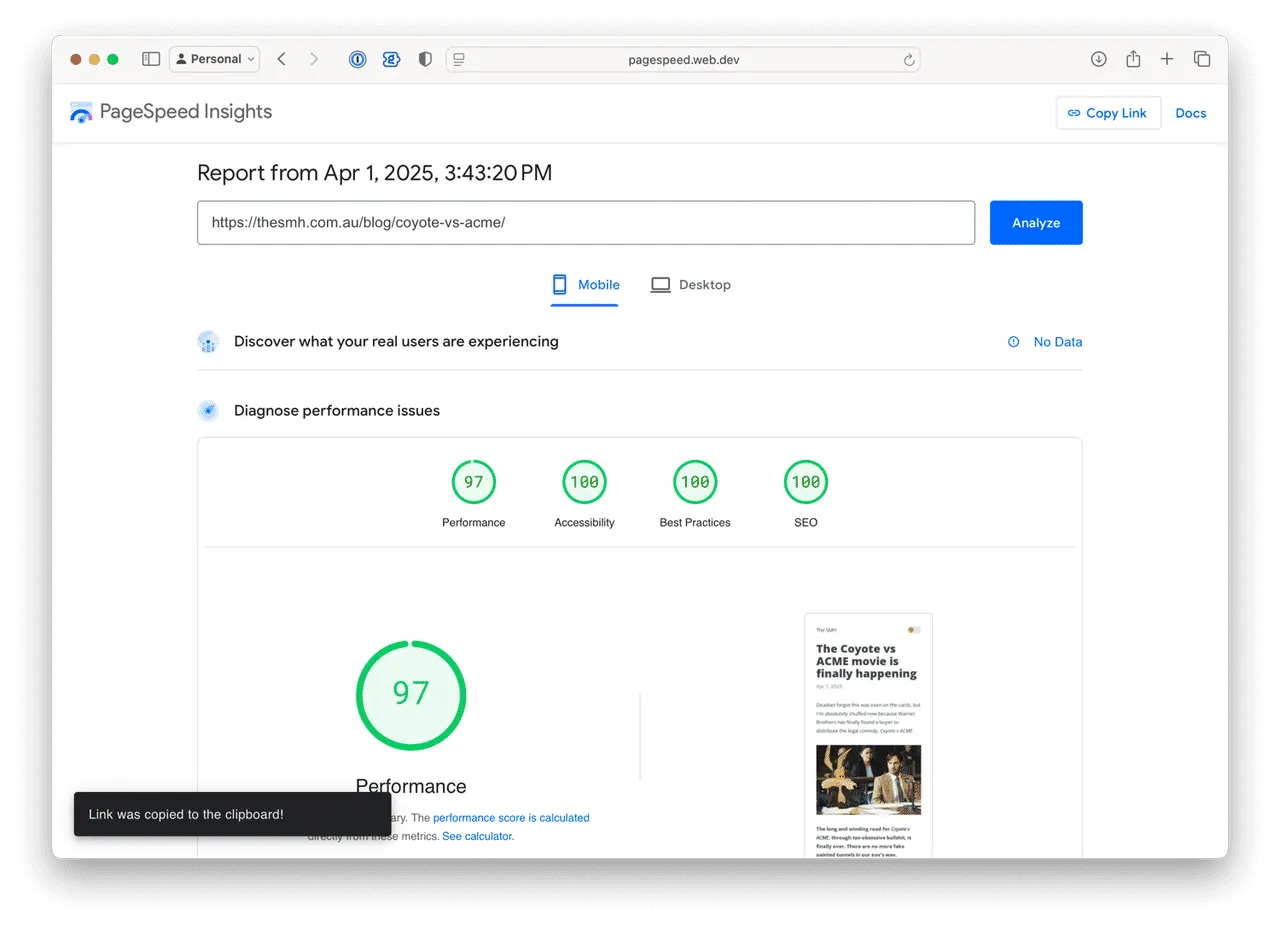Click the No Data info link
The width and height of the screenshot is (1280, 927).
coord(1045,342)
